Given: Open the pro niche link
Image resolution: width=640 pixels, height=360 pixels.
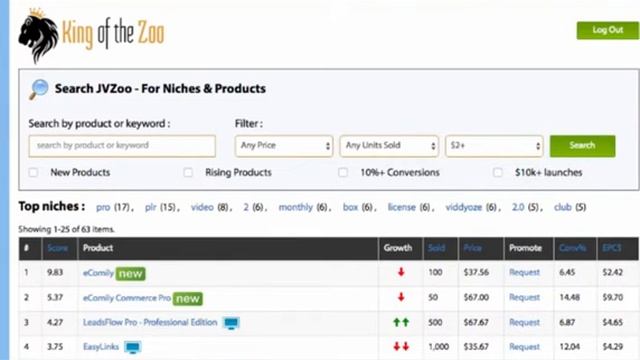Looking at the screenshot, I should (103, 207).
